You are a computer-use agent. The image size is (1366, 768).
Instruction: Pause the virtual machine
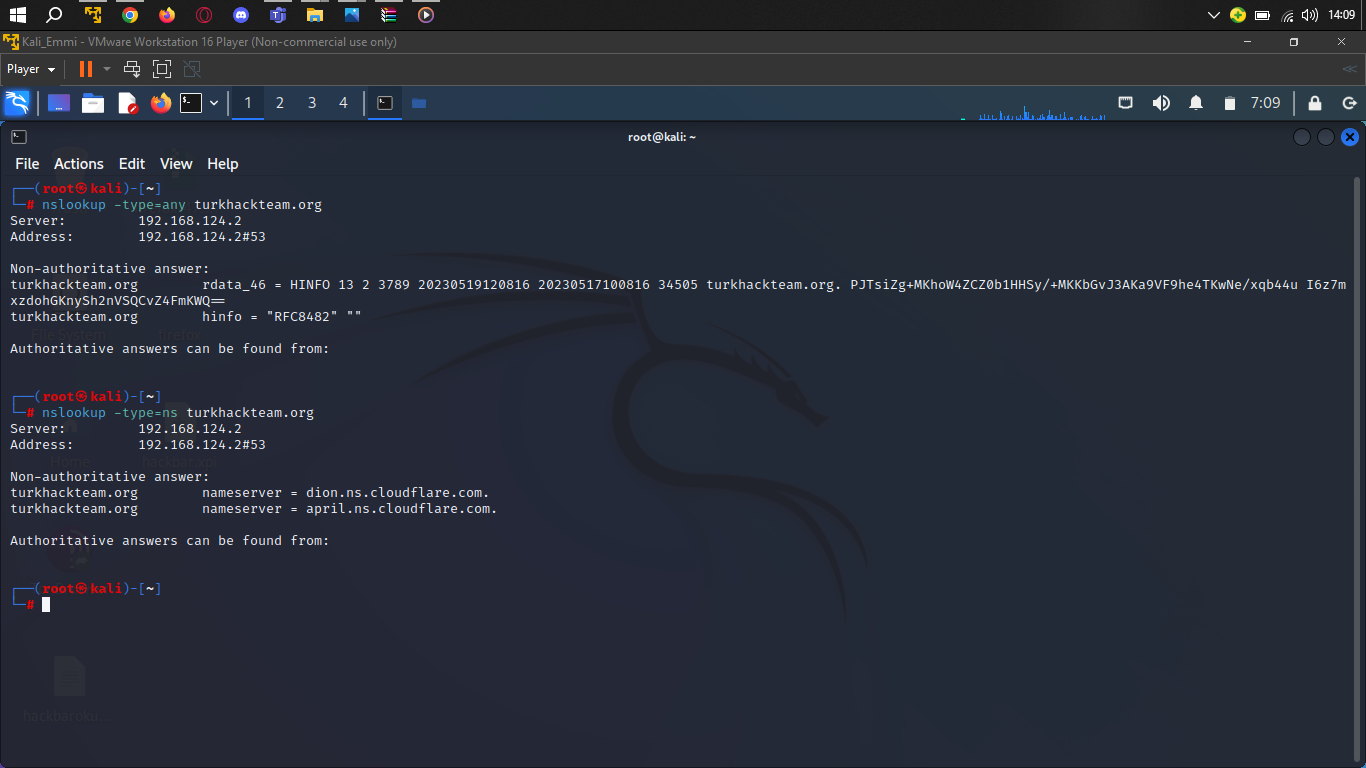pyautogui.click(x=86, y=69)
